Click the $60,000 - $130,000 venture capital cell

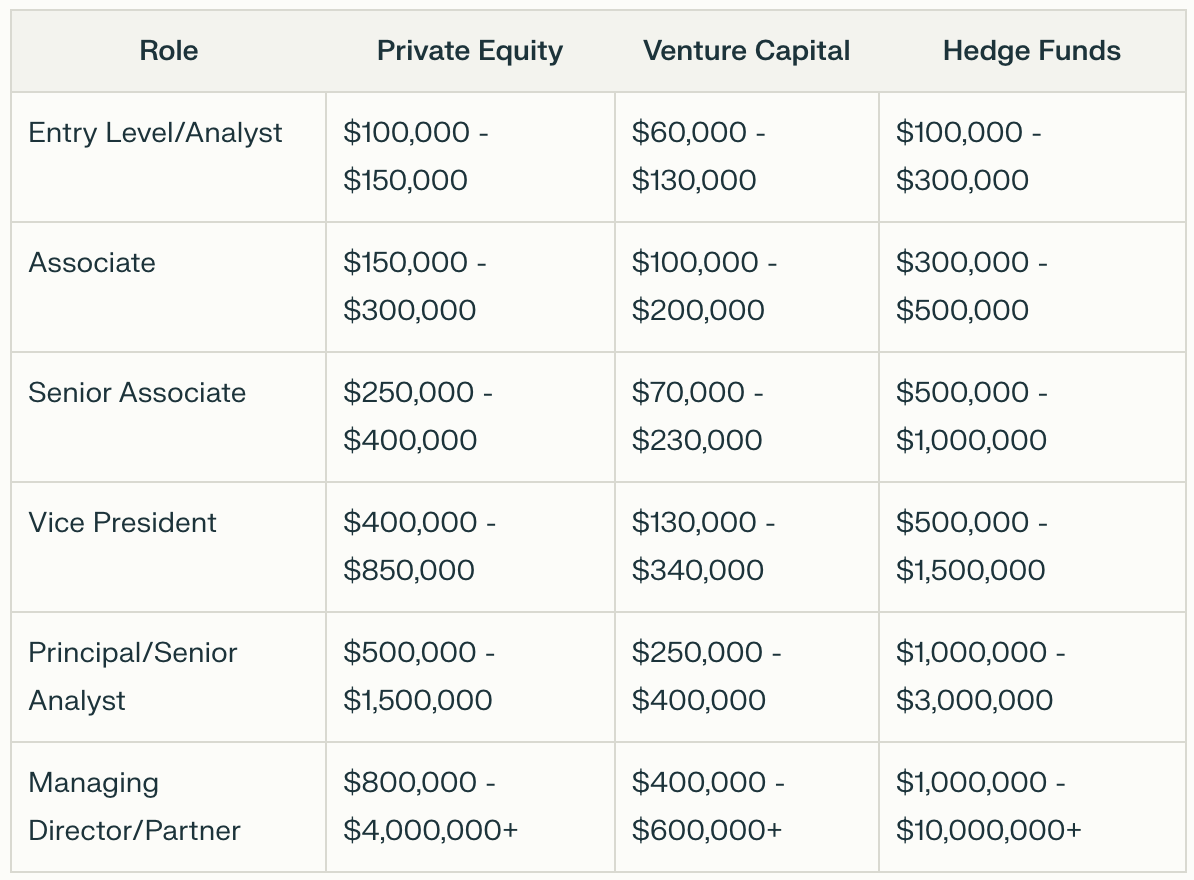[698, 156]
